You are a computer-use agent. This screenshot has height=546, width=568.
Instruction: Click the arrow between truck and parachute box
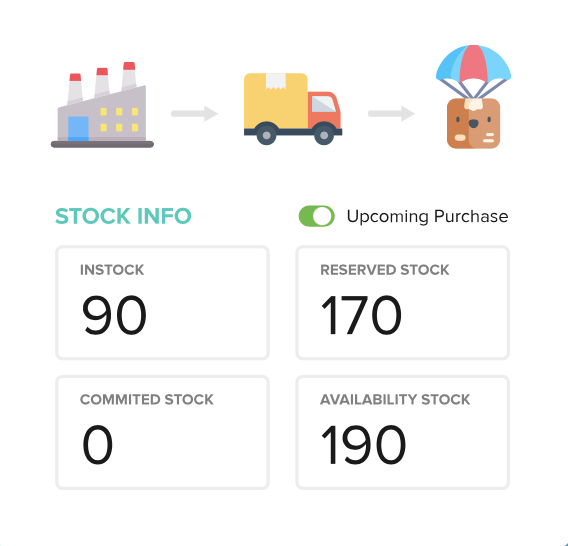pyautogui.click(x=391, y=113)
